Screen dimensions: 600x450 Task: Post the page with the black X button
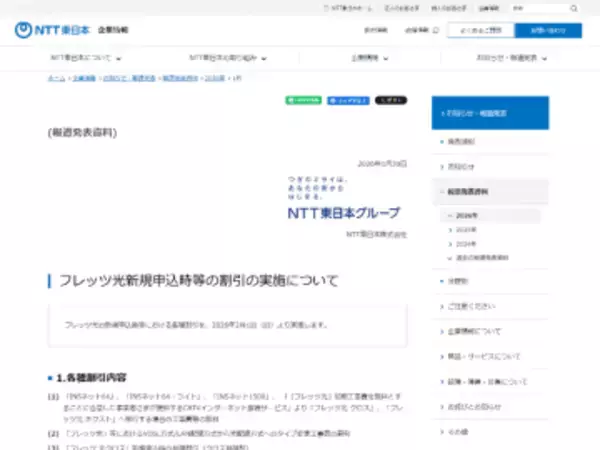click(391, 100)
